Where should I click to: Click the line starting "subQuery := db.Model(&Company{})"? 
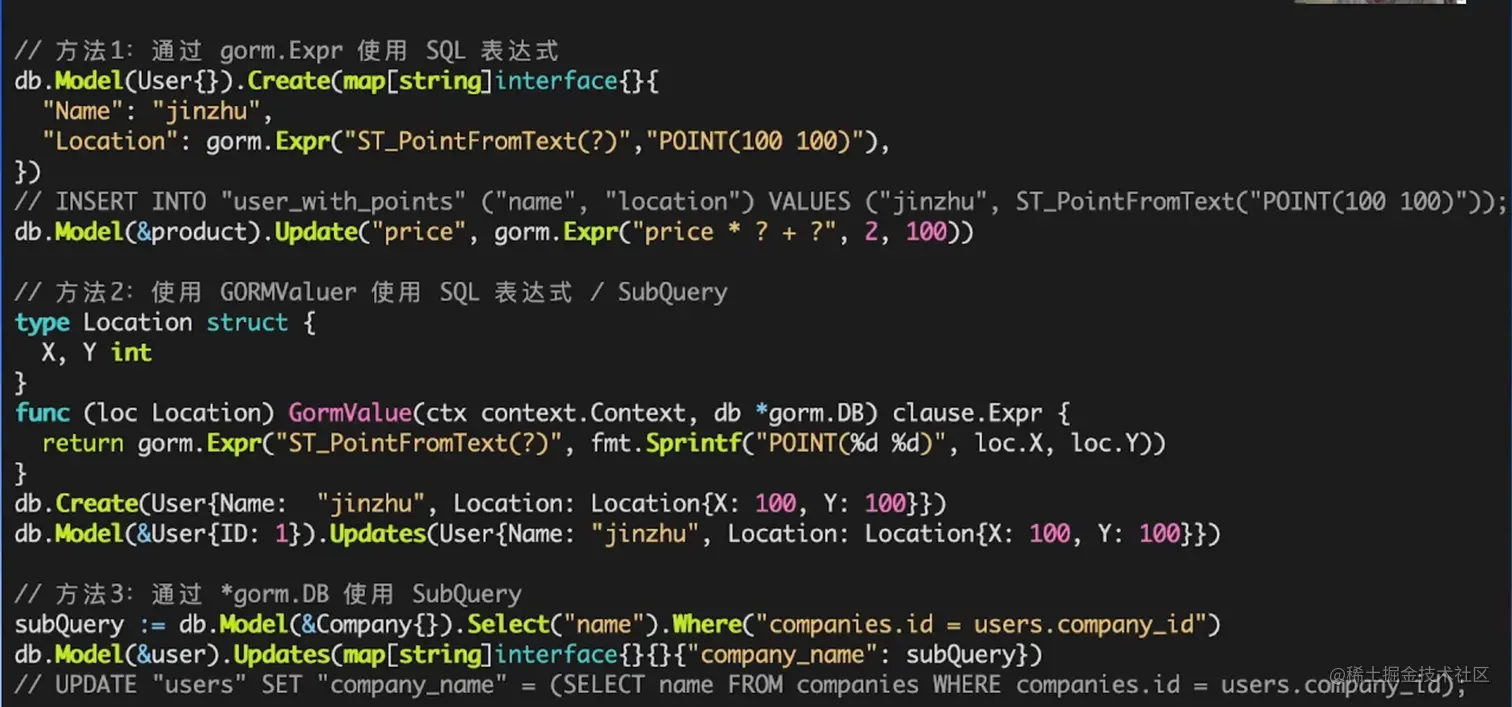(x=618, y=624)
